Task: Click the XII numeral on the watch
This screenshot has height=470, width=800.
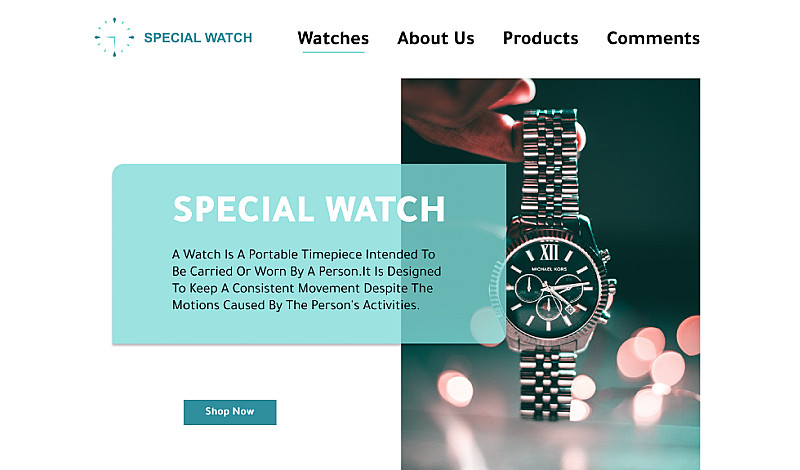Action: pos(549,252)
